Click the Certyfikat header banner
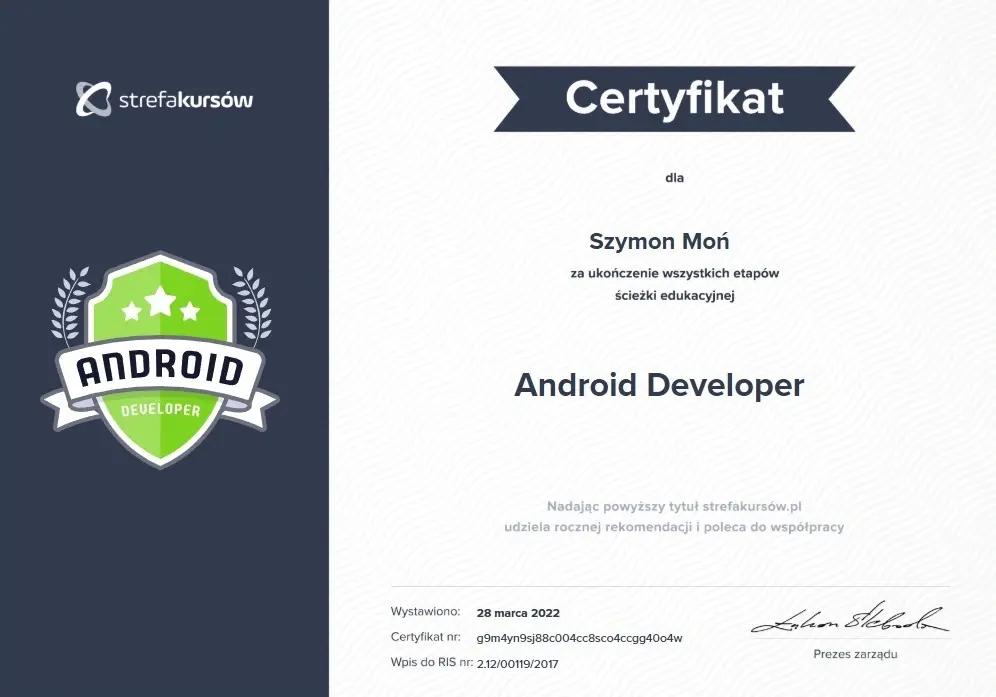The width and height of the screenshot is (996, 697). [x=674, y=98]
